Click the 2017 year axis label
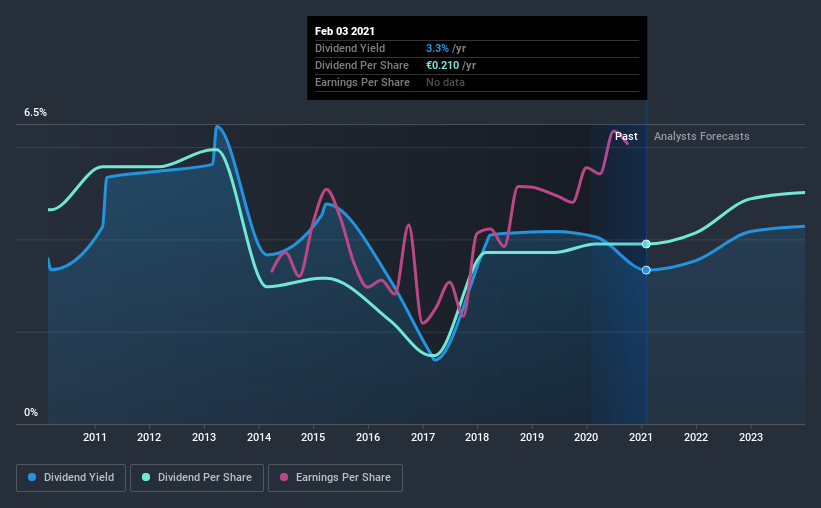The image size is (821, 508). [x=423, y=437]
